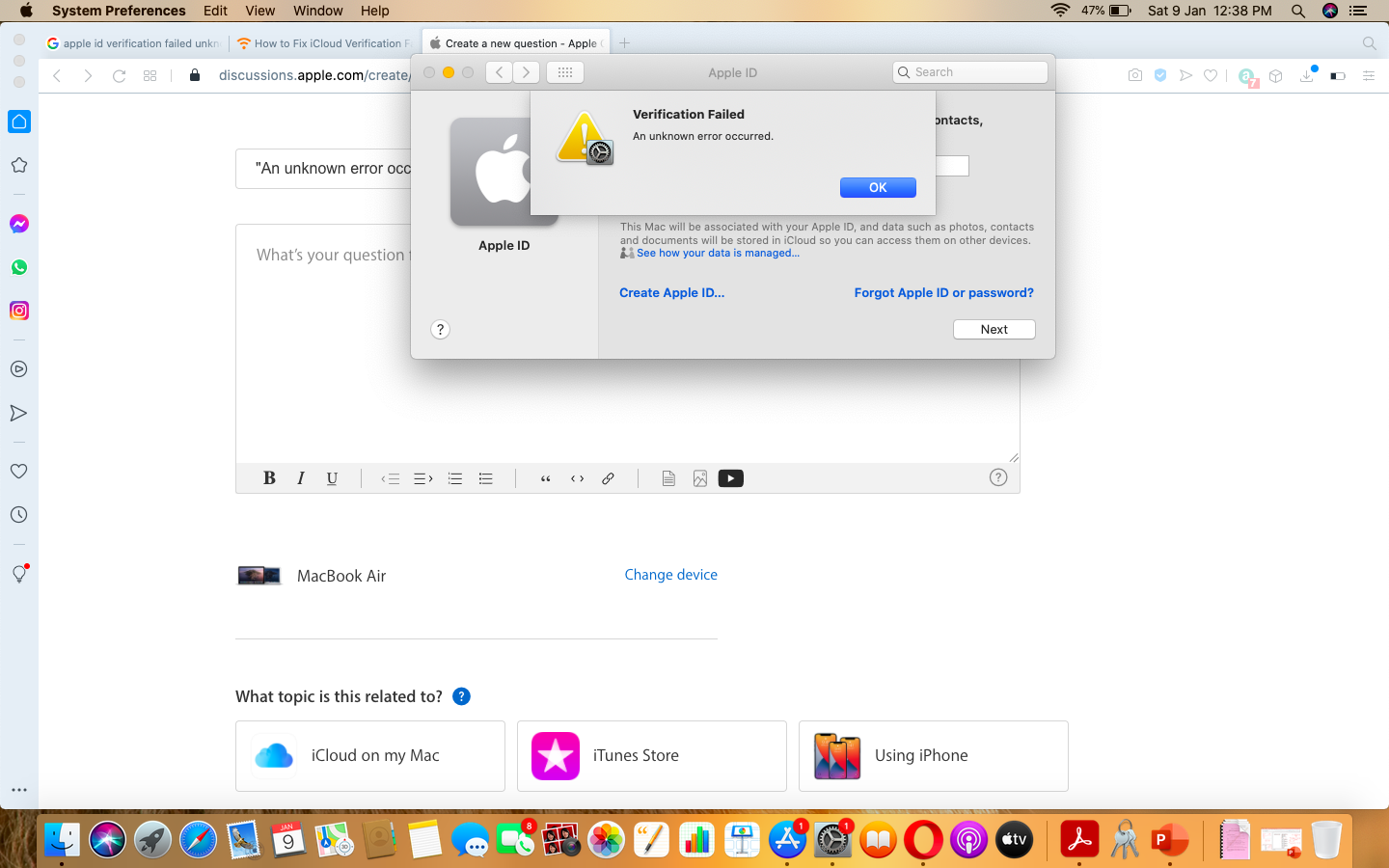Open Podcasts from the Dock
The image size is (1389, 868).
click(968, 840)
